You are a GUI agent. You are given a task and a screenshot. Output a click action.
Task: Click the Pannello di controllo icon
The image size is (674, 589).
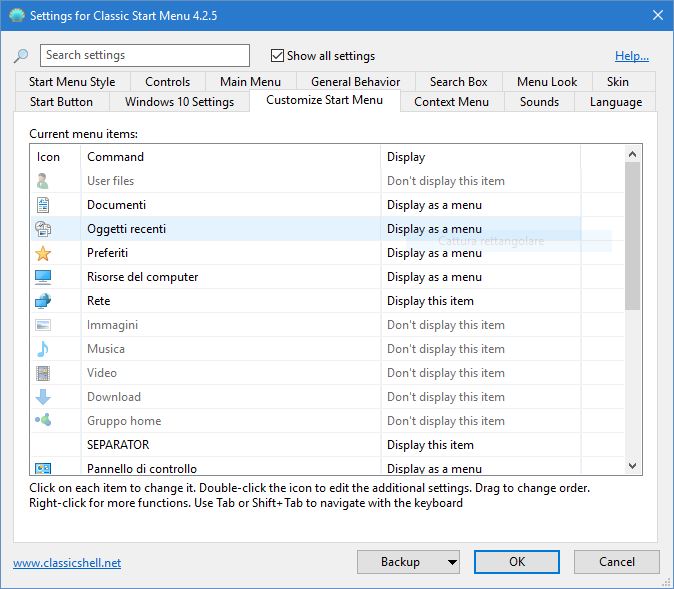(43, 468)
